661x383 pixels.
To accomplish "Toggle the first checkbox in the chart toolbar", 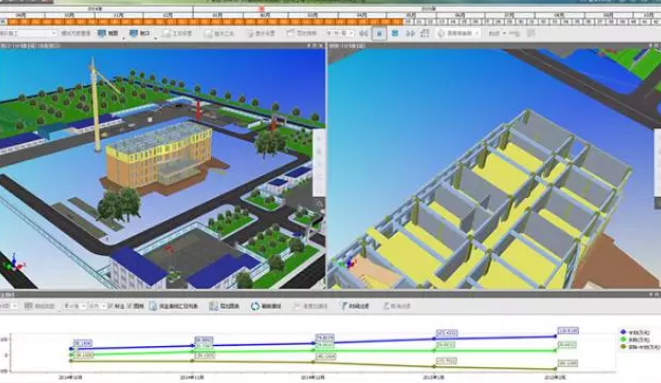I will tap(110, 306).
